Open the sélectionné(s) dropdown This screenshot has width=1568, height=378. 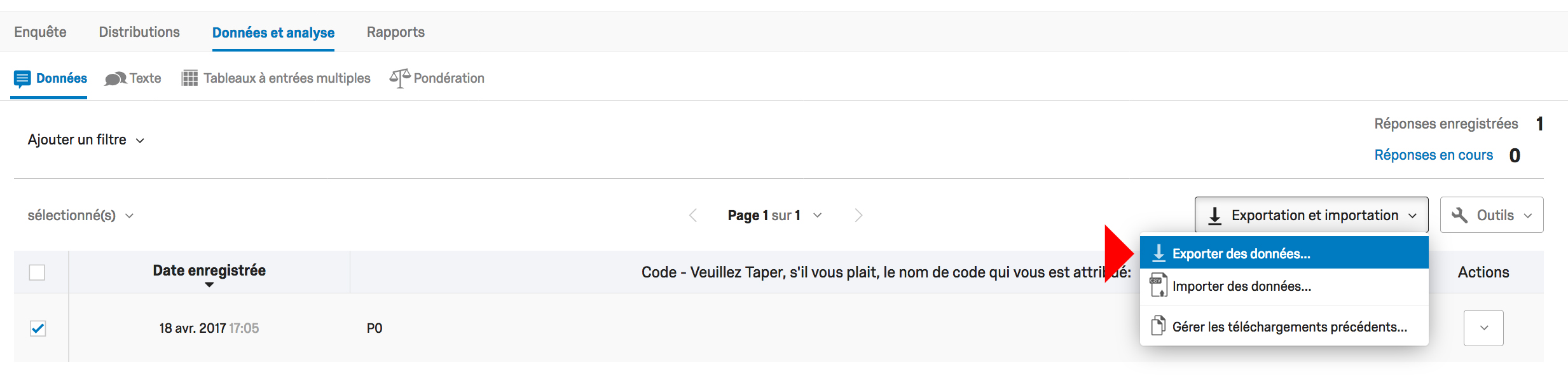pos(81,216)
